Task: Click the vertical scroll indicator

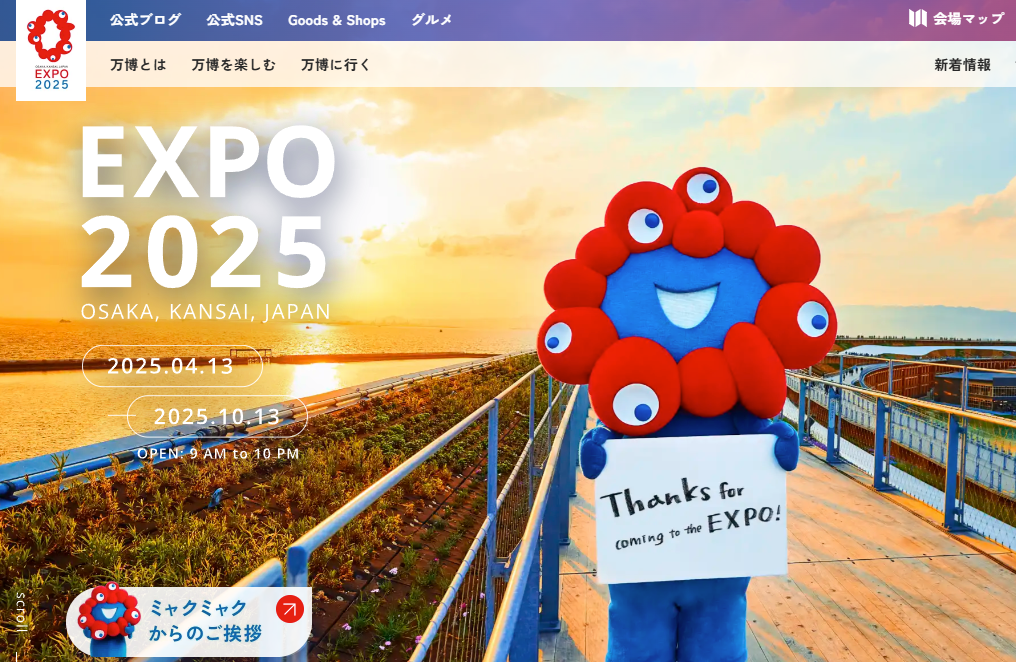Action: click(x=21, y=615)
